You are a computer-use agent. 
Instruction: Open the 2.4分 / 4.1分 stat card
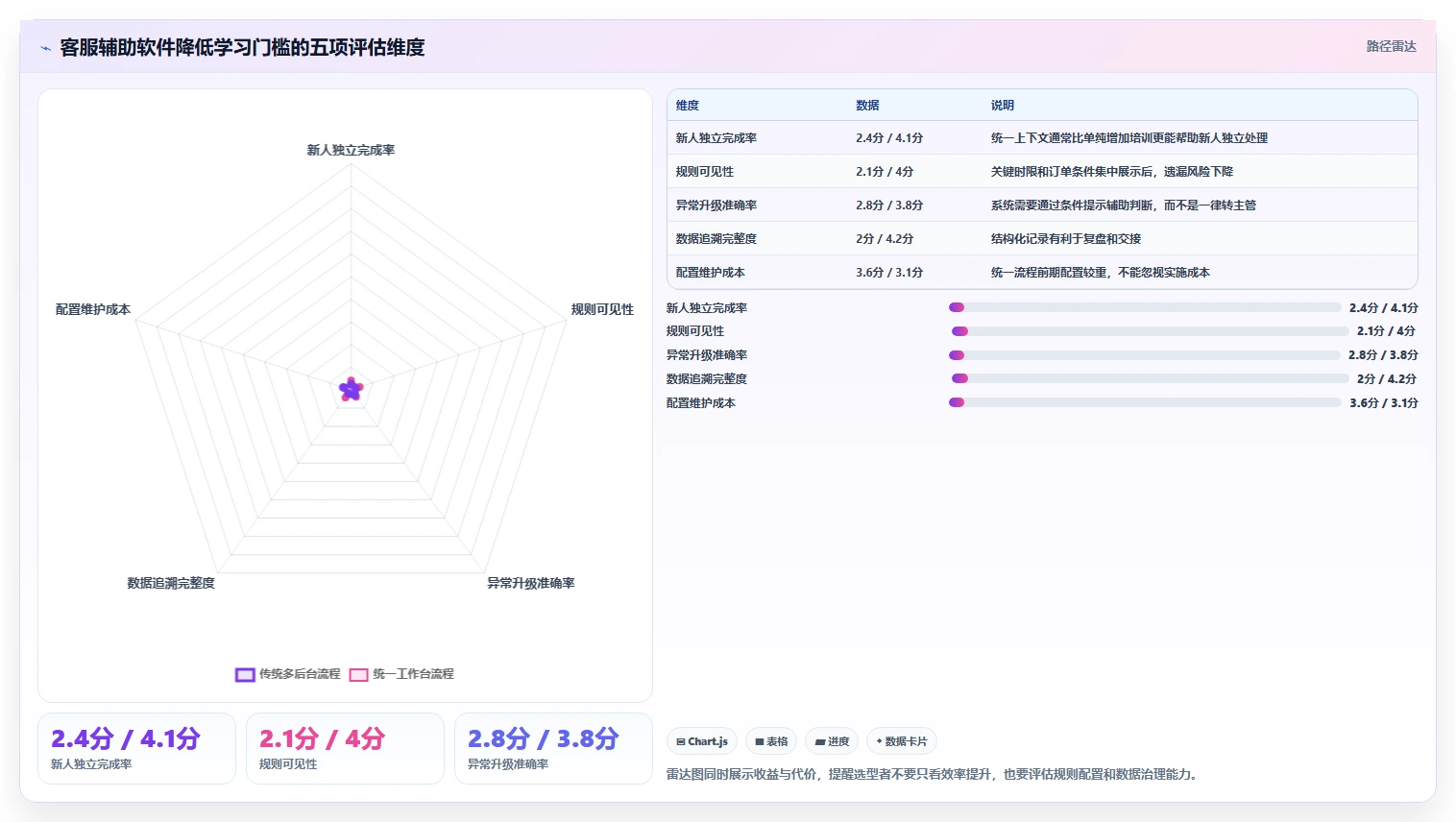pos(136,749)
